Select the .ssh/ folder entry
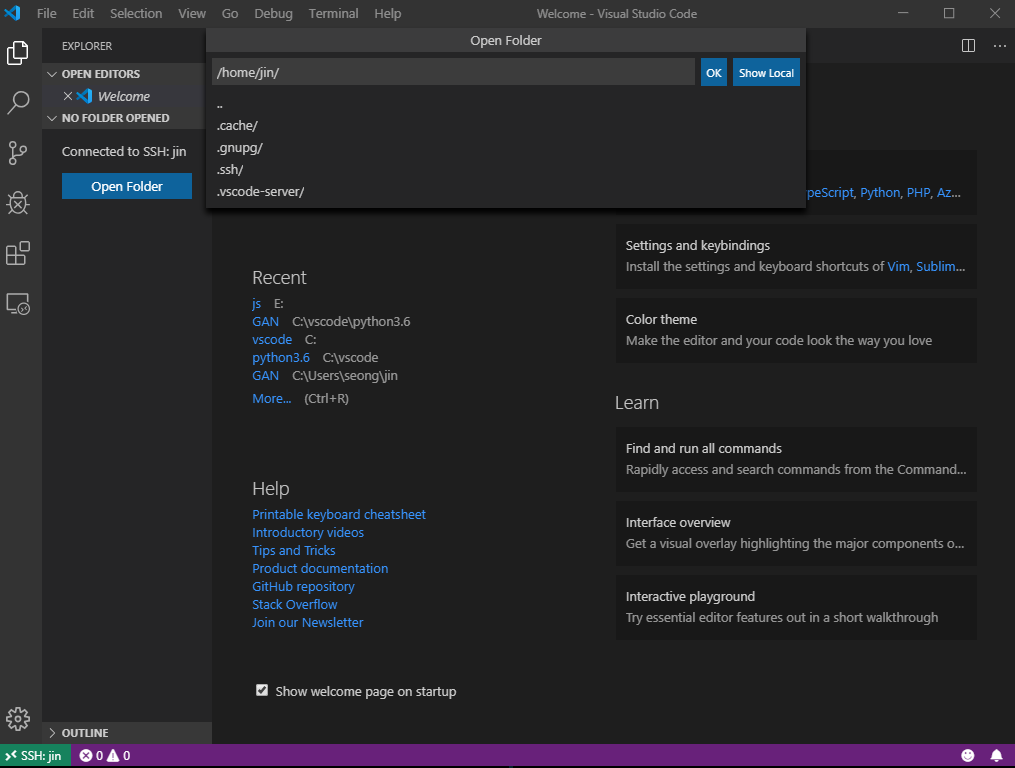This screenshot has width=1015, height=768. coord(506,170)
